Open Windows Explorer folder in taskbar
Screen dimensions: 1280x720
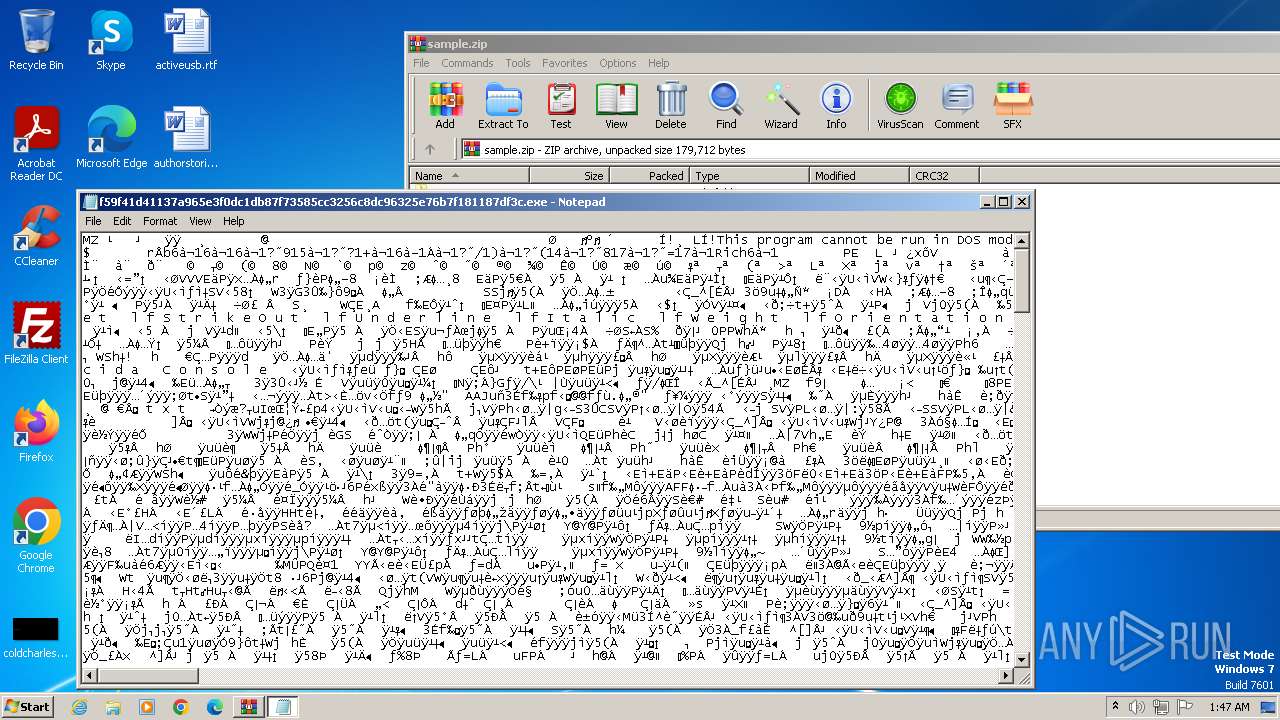click(113, 707)
